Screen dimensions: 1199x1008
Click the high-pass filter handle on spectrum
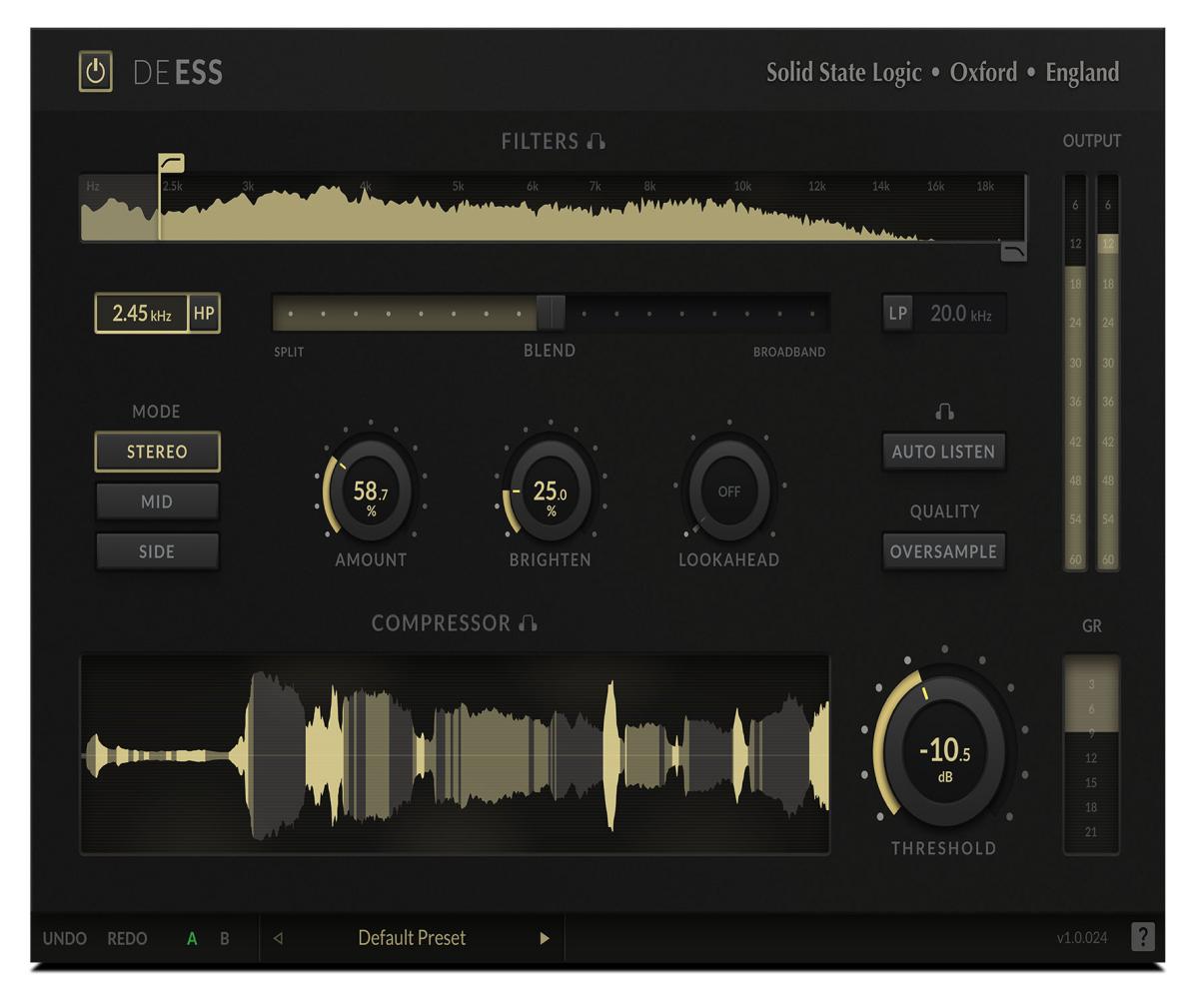click(171, 163)
